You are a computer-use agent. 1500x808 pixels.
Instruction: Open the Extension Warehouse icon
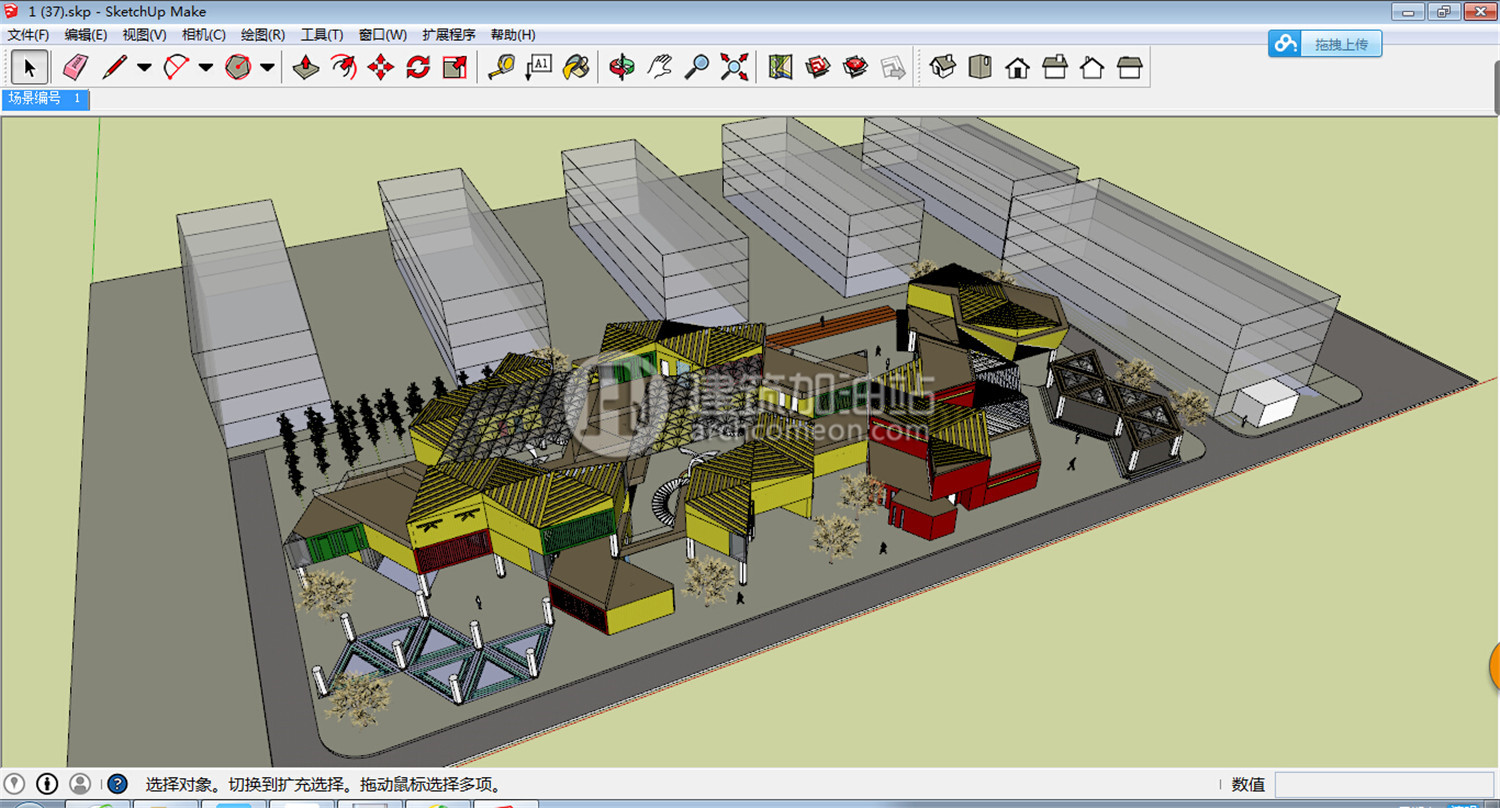(855, 67)
